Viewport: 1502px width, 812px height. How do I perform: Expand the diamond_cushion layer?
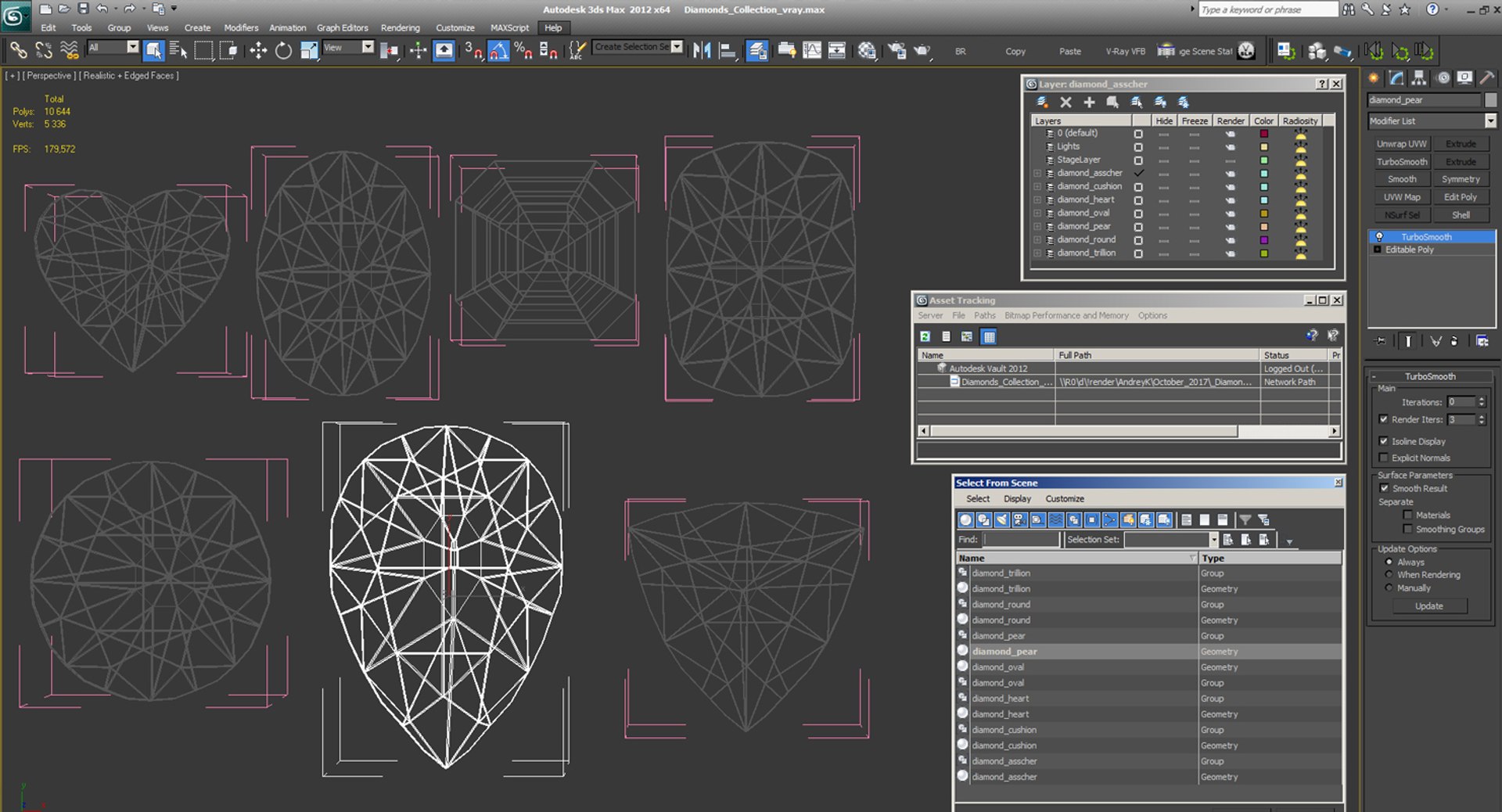click(1037, 186)
